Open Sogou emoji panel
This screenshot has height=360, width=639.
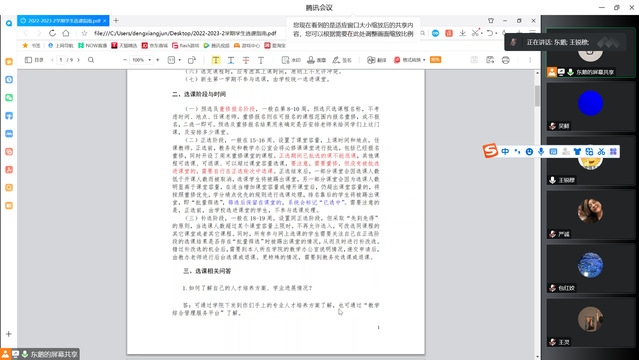[x=529, y=152]
